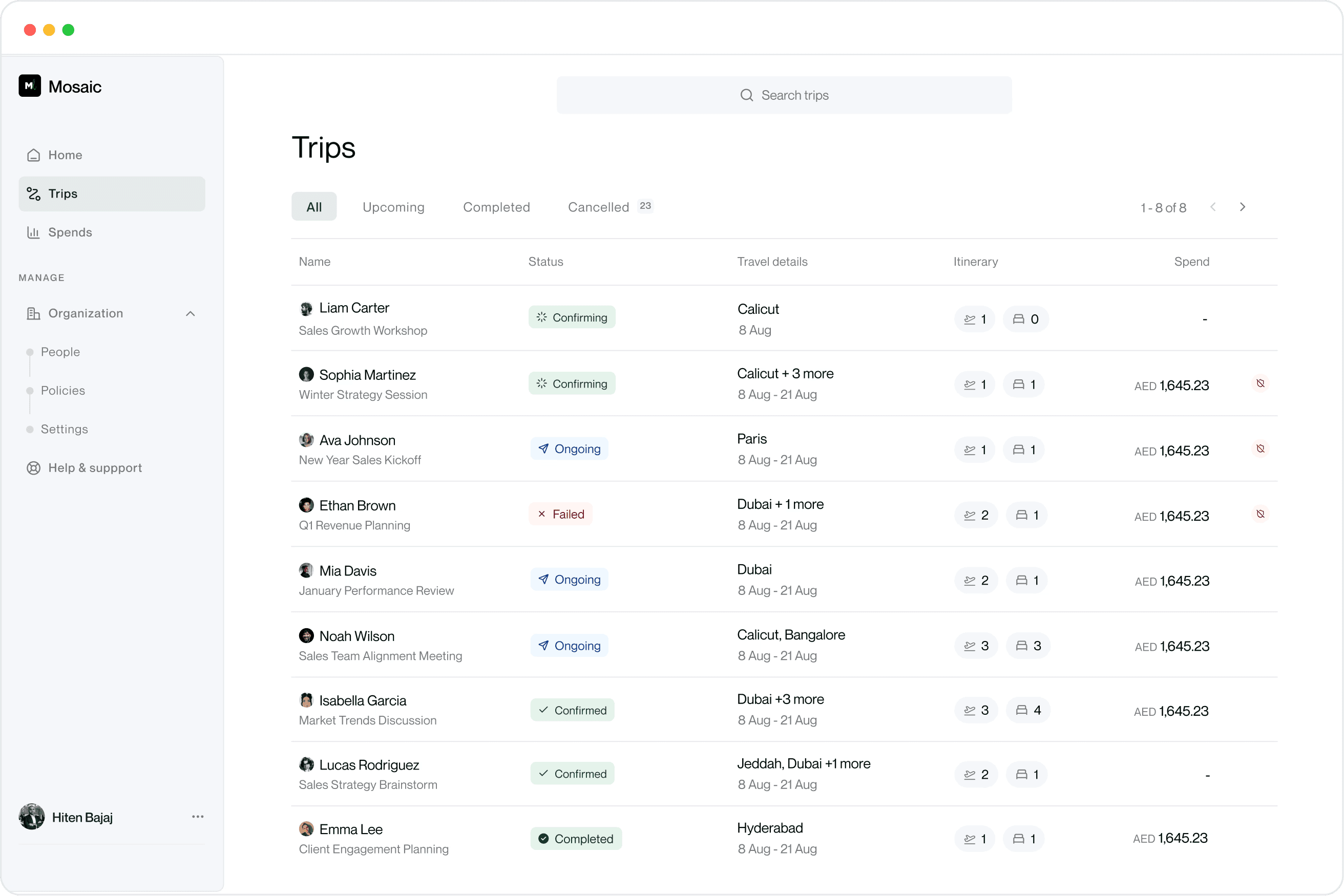Screen dimensions: 1344x896
Task: Switch to the Cancelled tab
Action: pos(598,207)
